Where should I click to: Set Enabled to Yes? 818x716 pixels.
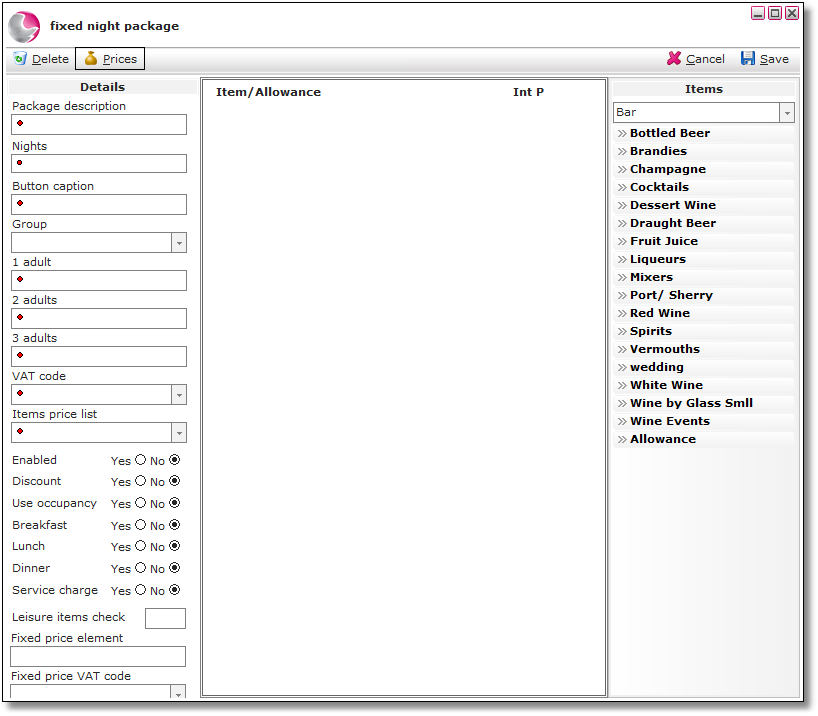coord(140,460)
